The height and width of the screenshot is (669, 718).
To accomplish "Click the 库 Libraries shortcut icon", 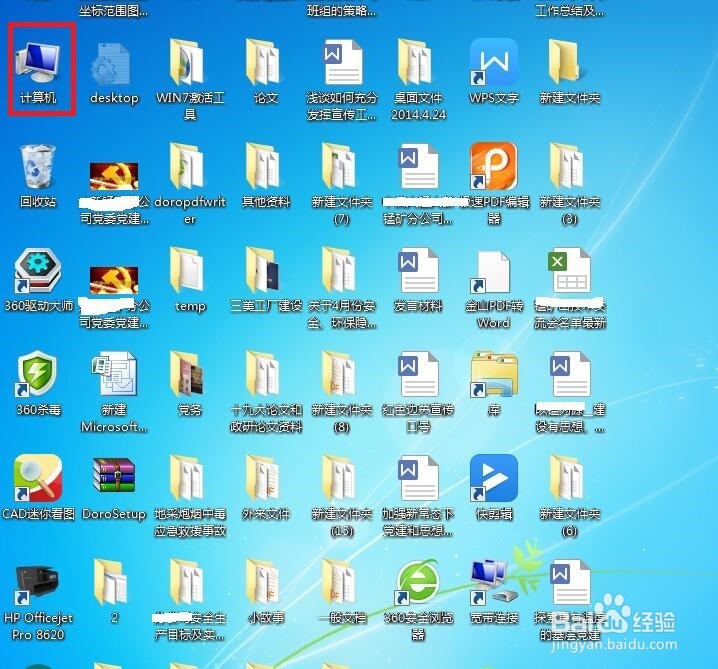I will 494,374.
